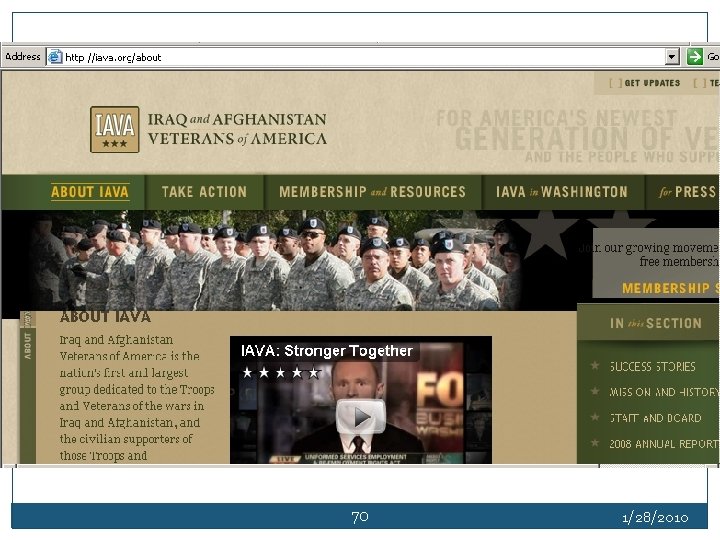Click the green Go arrow button
This screenshot has height=540, width=720.
click(695, 57)
